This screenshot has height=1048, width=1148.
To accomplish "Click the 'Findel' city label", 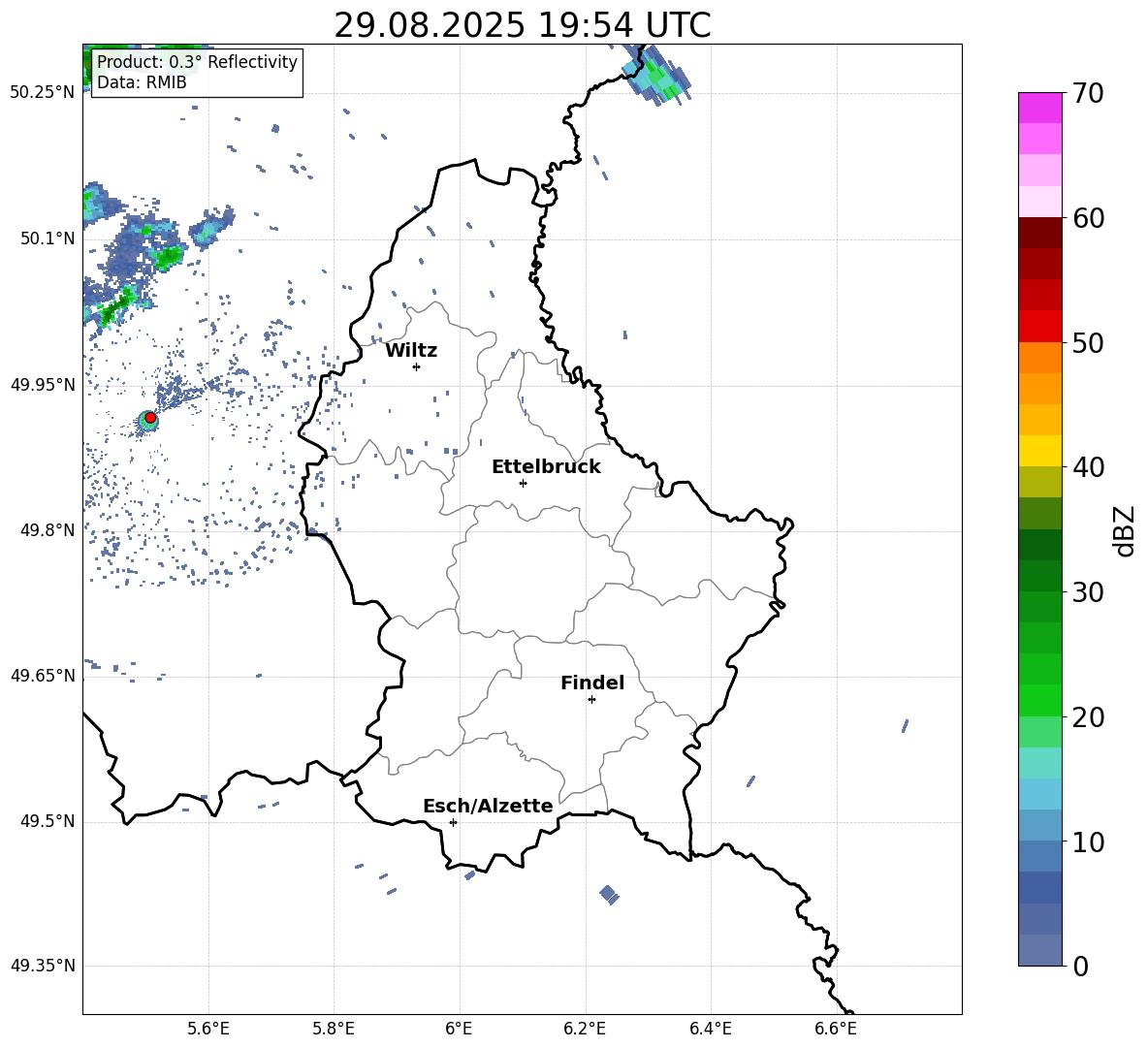I will pos(592,683).
